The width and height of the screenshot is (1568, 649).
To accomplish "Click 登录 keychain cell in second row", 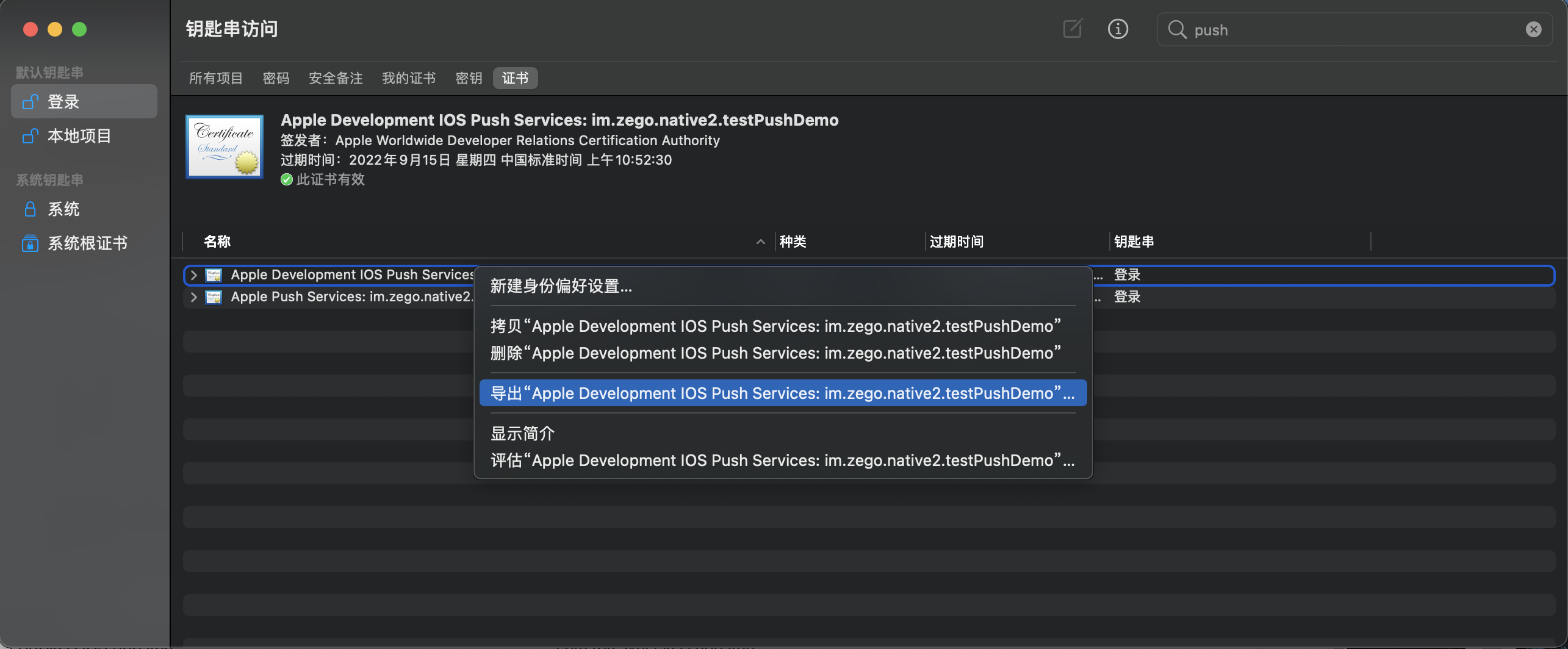I will (1127, 297).
